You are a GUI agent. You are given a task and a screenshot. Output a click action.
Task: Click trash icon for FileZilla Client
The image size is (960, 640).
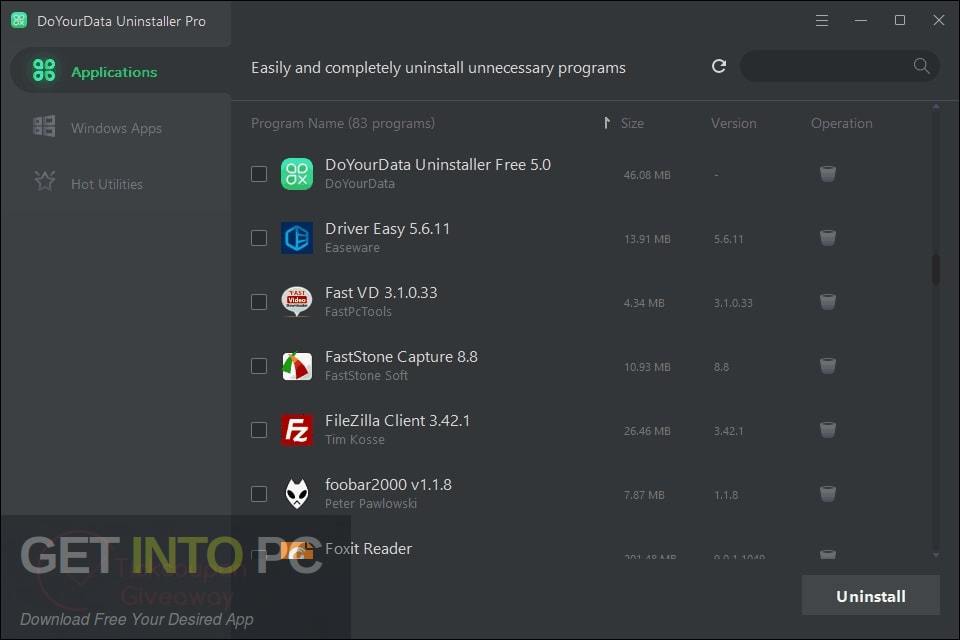point(828,430)
